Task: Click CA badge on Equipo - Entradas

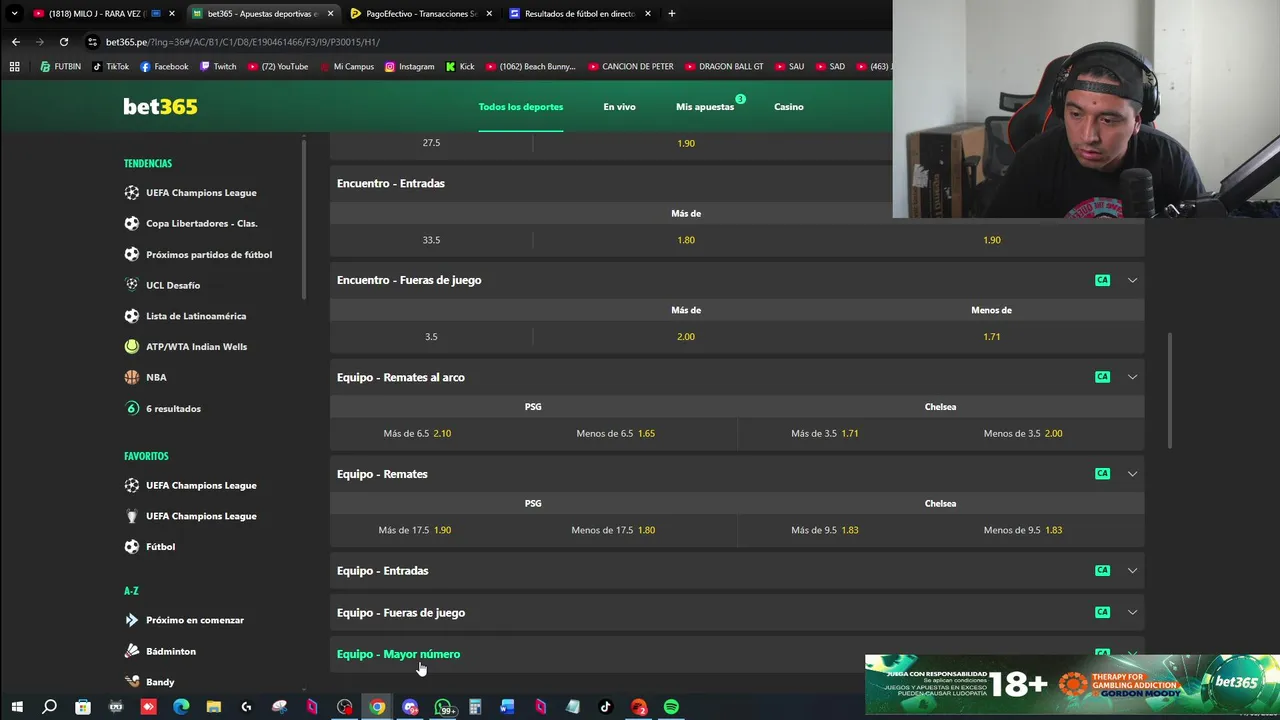Action: (1102, 571)
